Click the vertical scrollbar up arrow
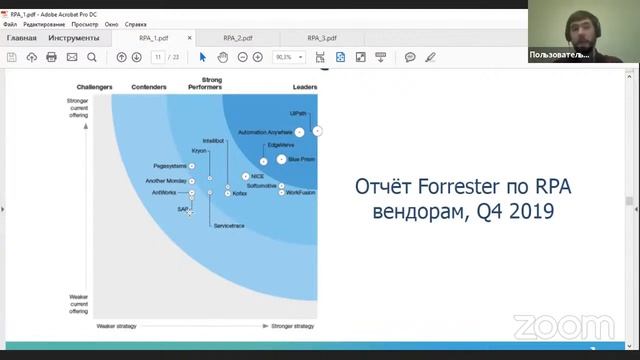 click(x=629, y=76)
